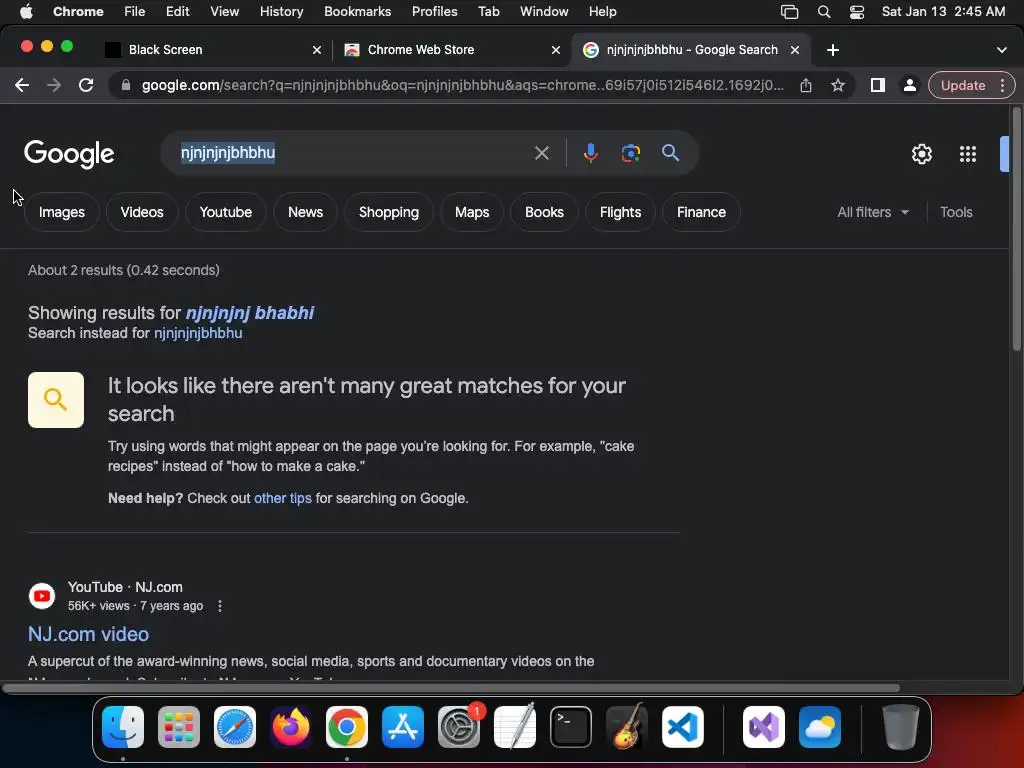Clear the search box with the X
Screen dimensions: 1024x768
541,153
